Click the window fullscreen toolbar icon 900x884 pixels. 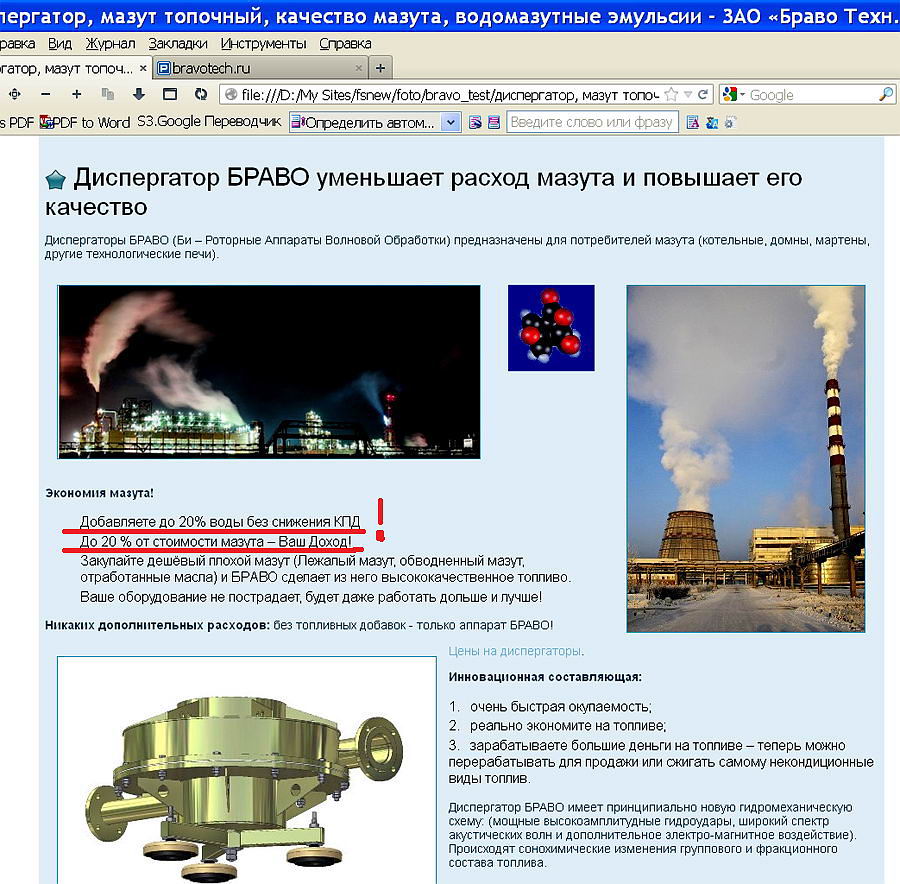(x=170, y=94)
